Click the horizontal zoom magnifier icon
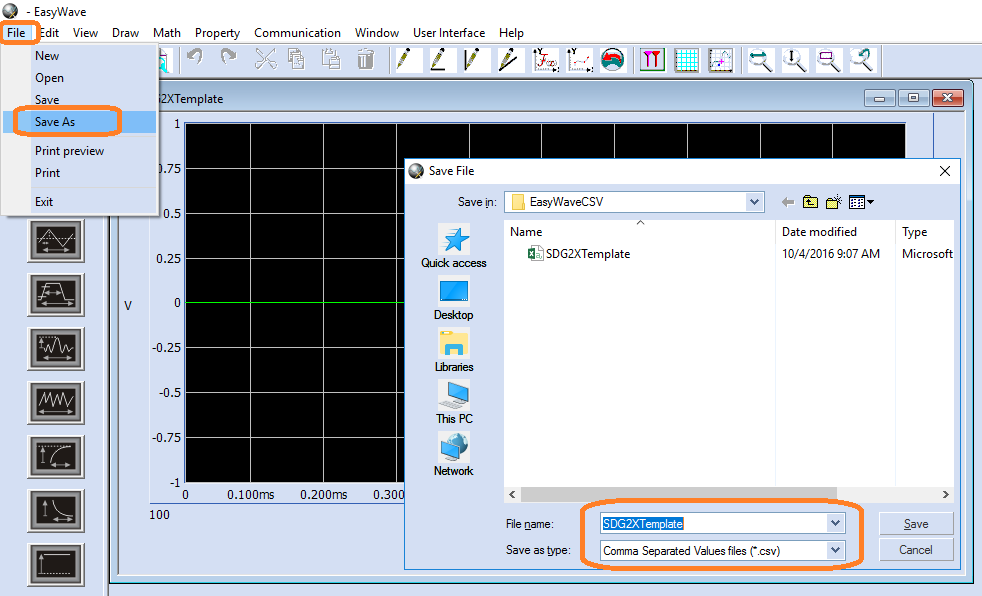 [761, 60]
